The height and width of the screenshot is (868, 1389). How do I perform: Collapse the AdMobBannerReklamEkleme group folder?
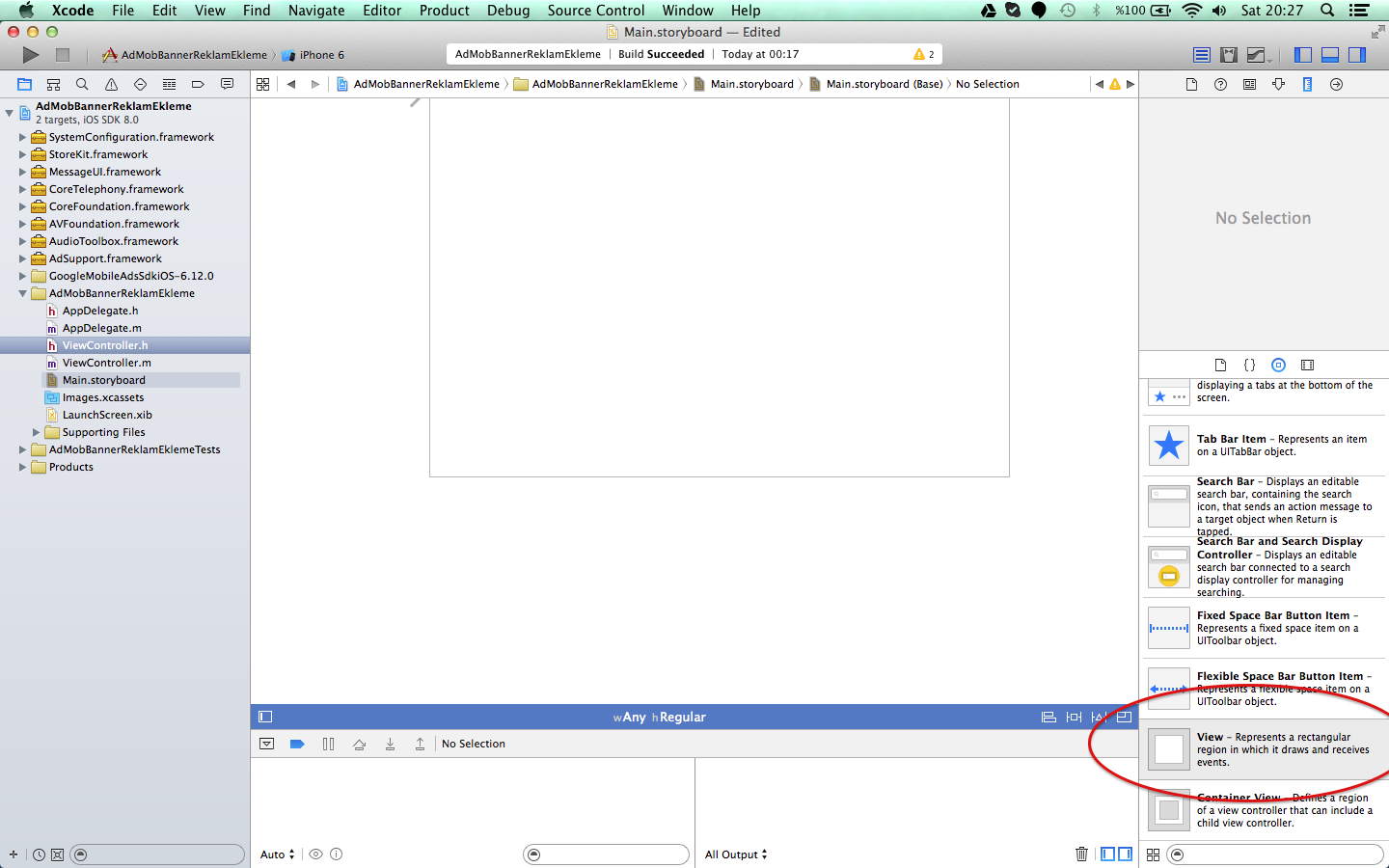pyautogui.click(x=22, y=293)
